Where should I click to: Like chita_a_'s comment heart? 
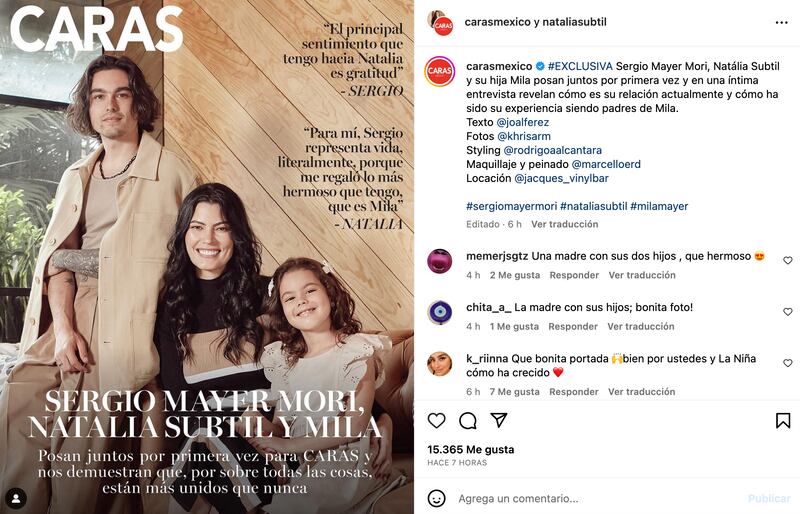(x=788, y=312)
